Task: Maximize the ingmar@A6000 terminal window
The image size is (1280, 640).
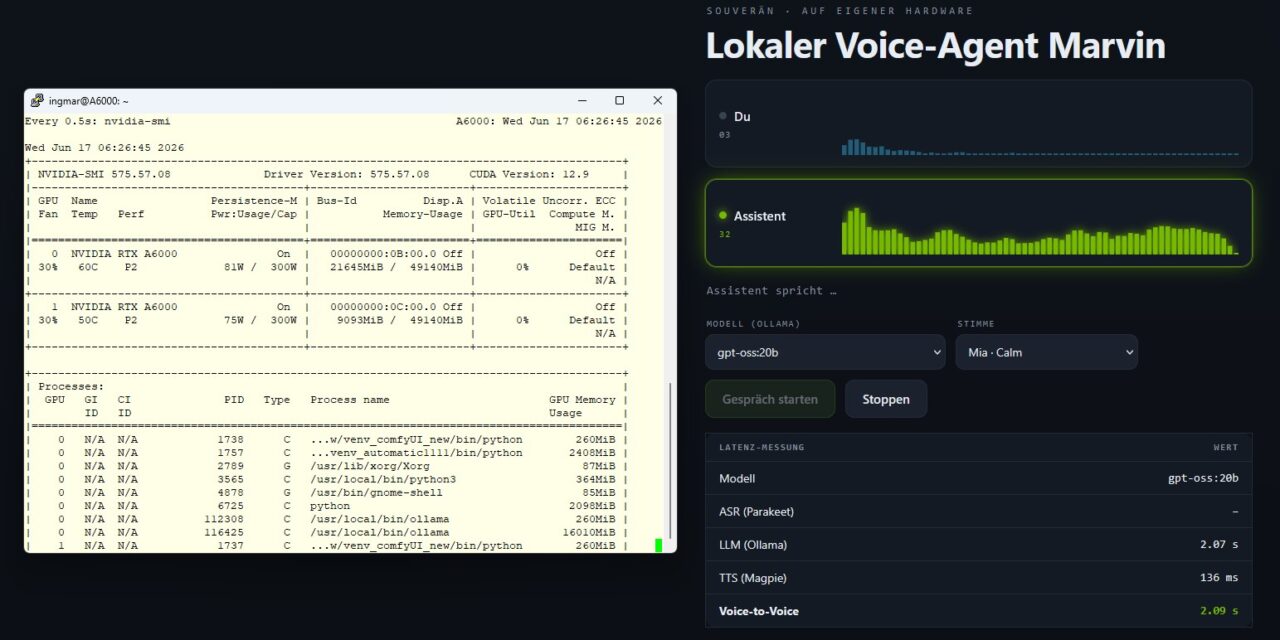Action: 619,101
